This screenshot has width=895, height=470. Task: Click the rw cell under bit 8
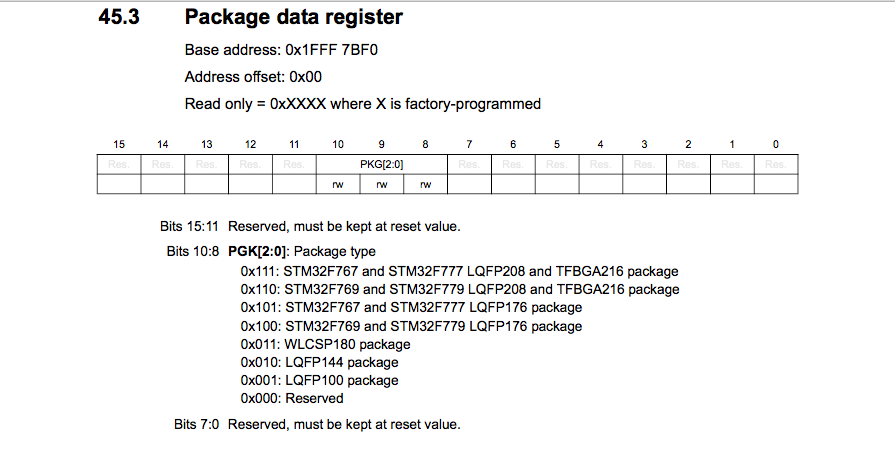pos(426,184)
